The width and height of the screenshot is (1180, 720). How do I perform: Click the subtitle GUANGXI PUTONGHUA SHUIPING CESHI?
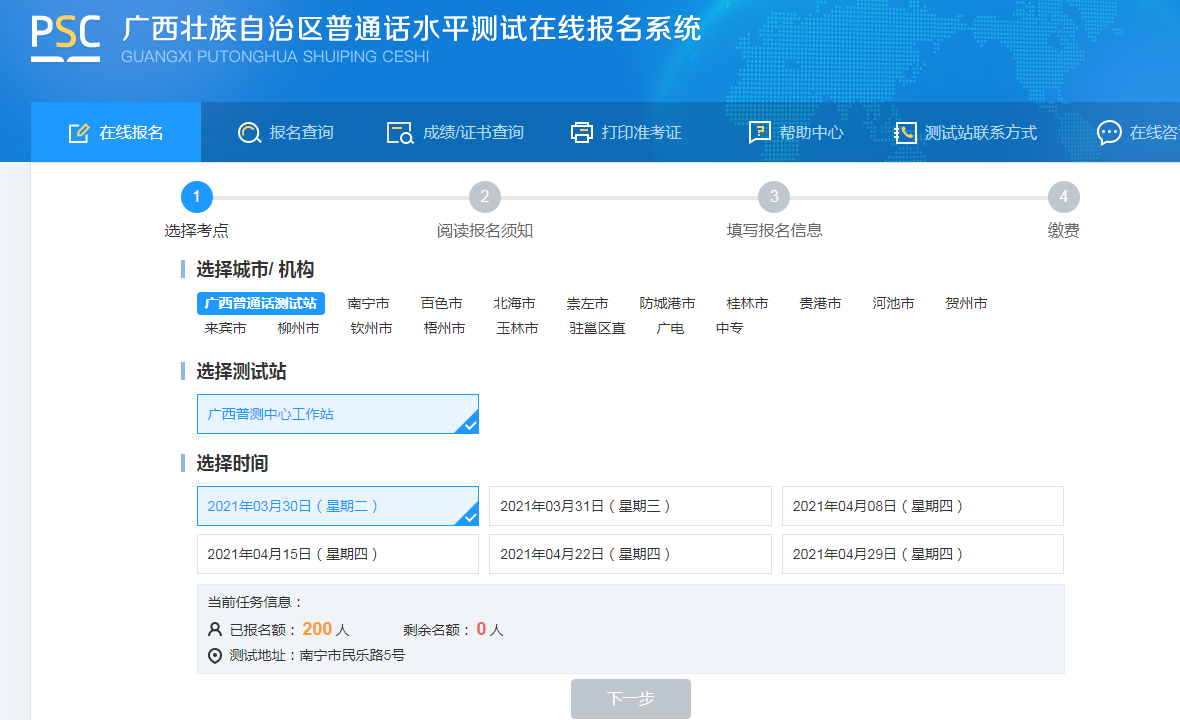pyautogui.click(x=275, y=56)
